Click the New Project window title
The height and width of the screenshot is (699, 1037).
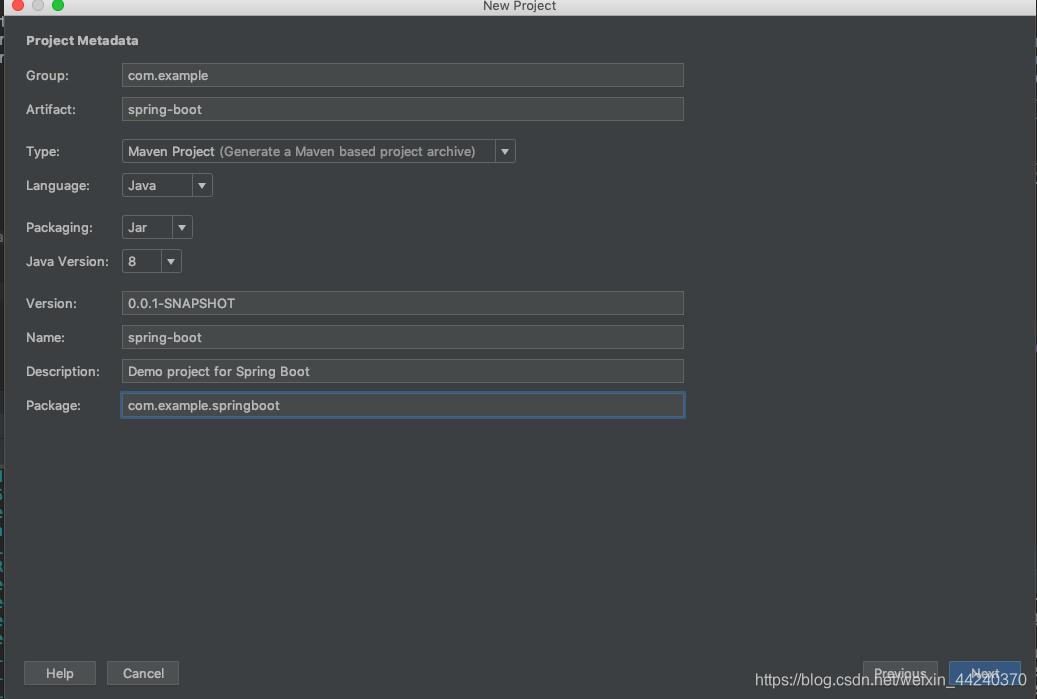(519, 6)
